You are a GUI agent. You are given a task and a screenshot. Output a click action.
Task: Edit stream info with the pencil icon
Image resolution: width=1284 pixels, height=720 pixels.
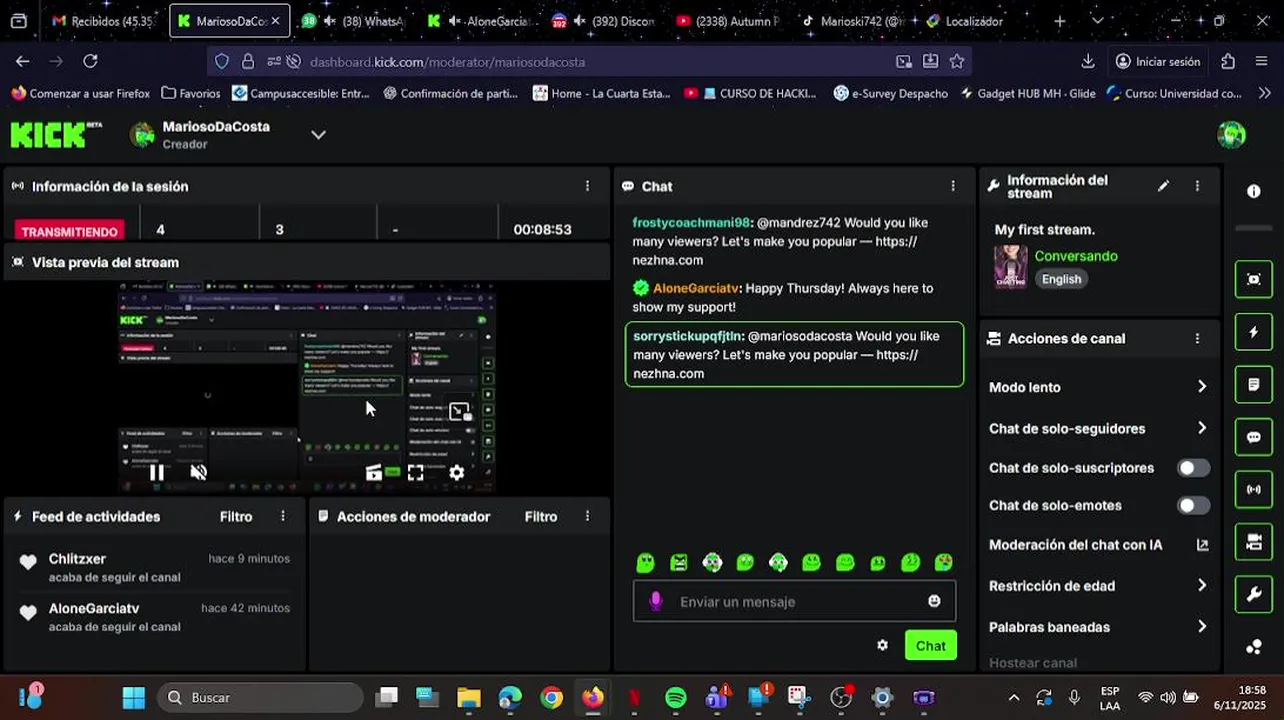click(x=1163, y=186)
